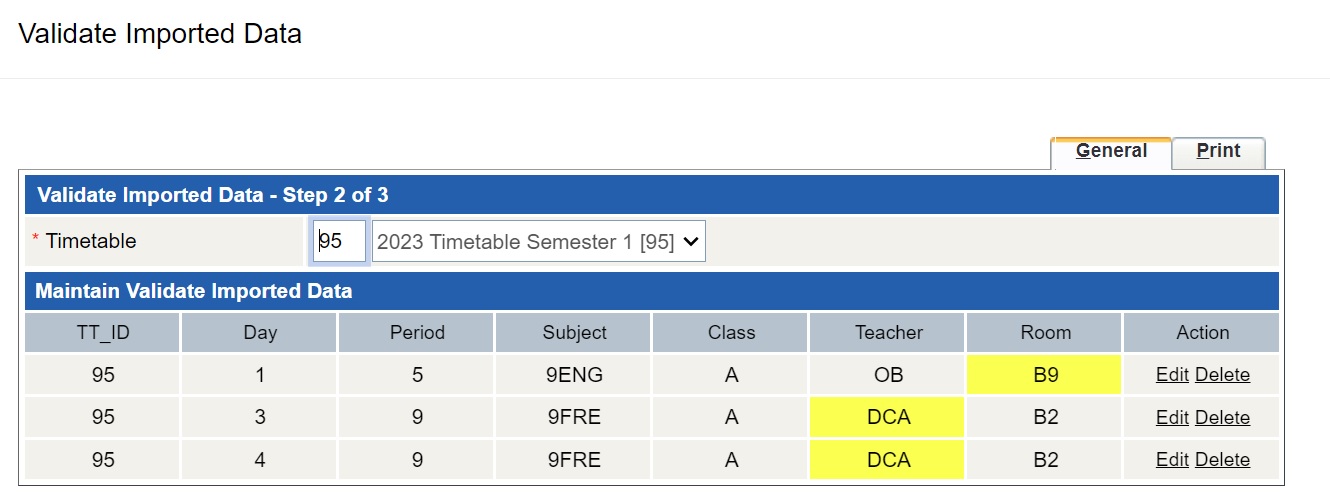Select the OB teacher cell
Screen dimensions: 1330x503
pyautogui.click(x=888, y=375)
